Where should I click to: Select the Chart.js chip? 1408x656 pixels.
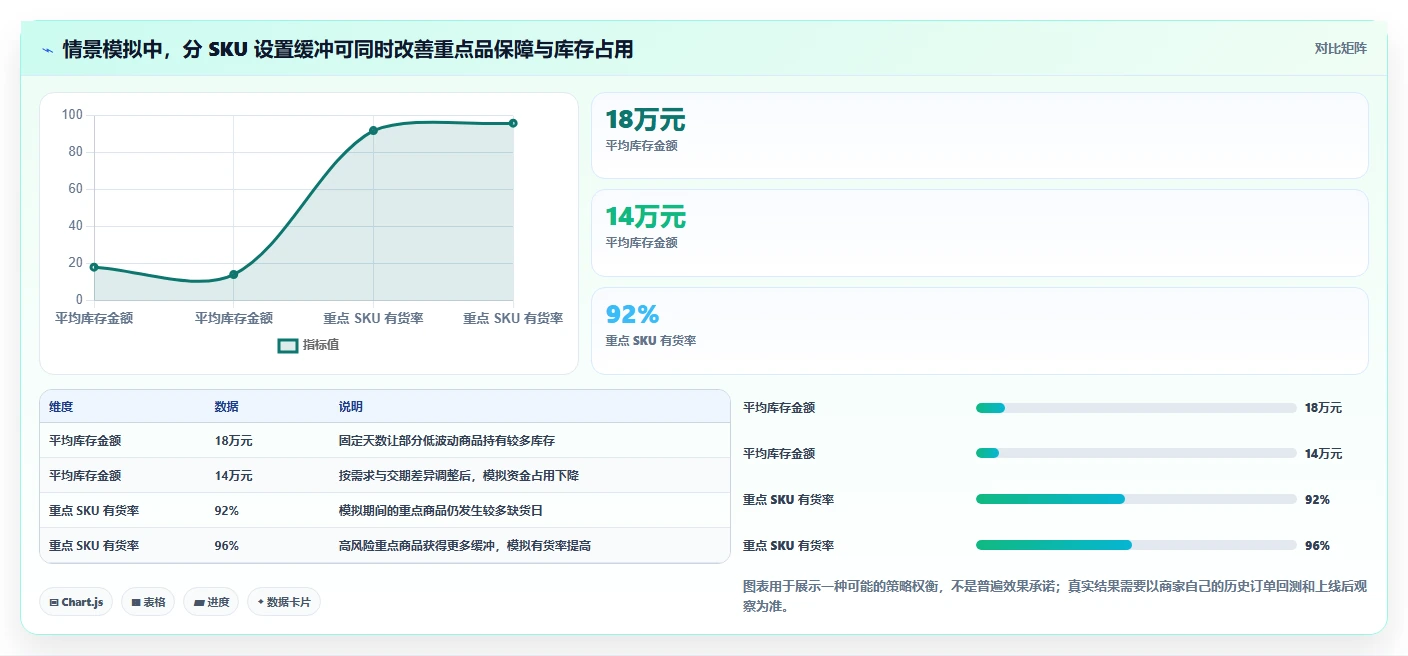point(76,602)
